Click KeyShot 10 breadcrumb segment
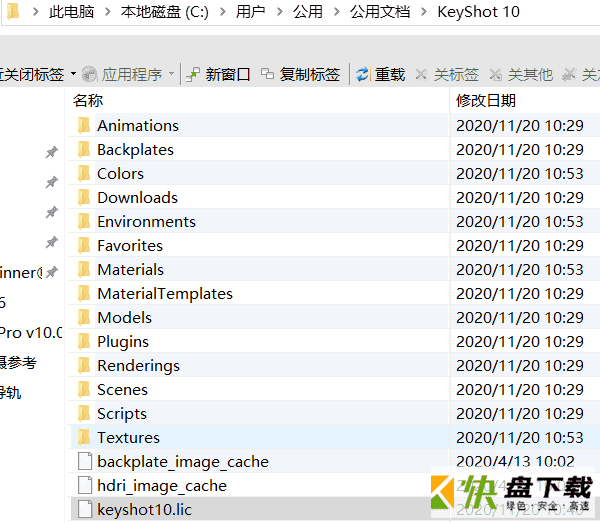The height and width of the screenshot is (523, 600). [x=479, y=12]
